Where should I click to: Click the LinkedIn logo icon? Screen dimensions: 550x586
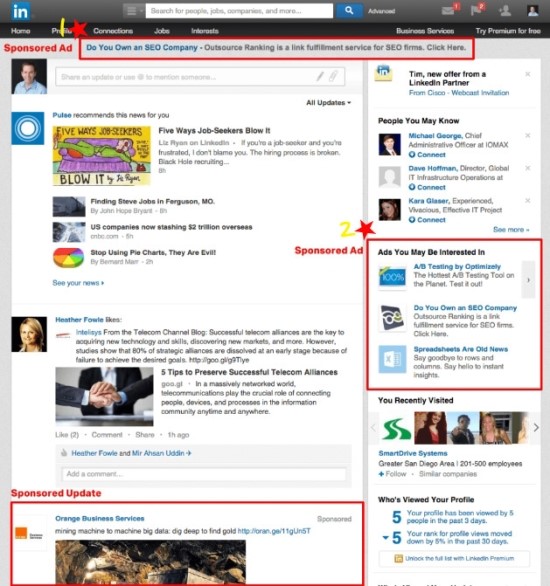[20, 11]
